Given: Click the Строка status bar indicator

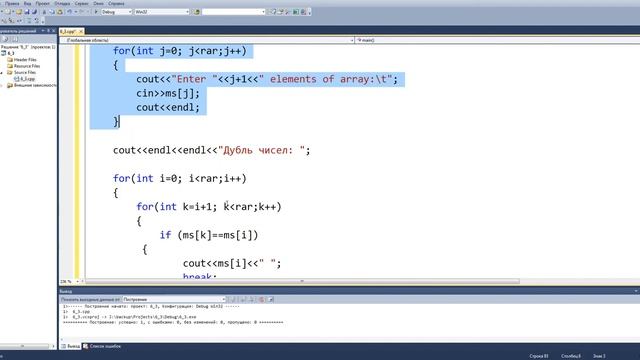Looking at the screenshot, I should (x=539, y=356).
